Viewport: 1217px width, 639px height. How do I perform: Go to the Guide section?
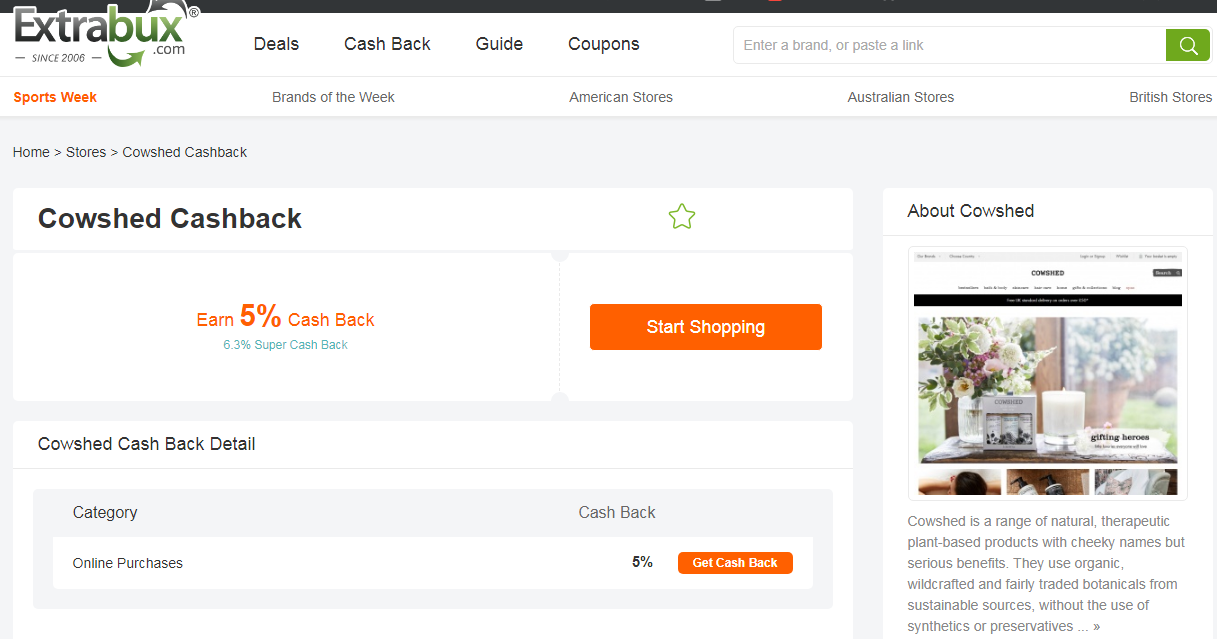tap(499, 44)
